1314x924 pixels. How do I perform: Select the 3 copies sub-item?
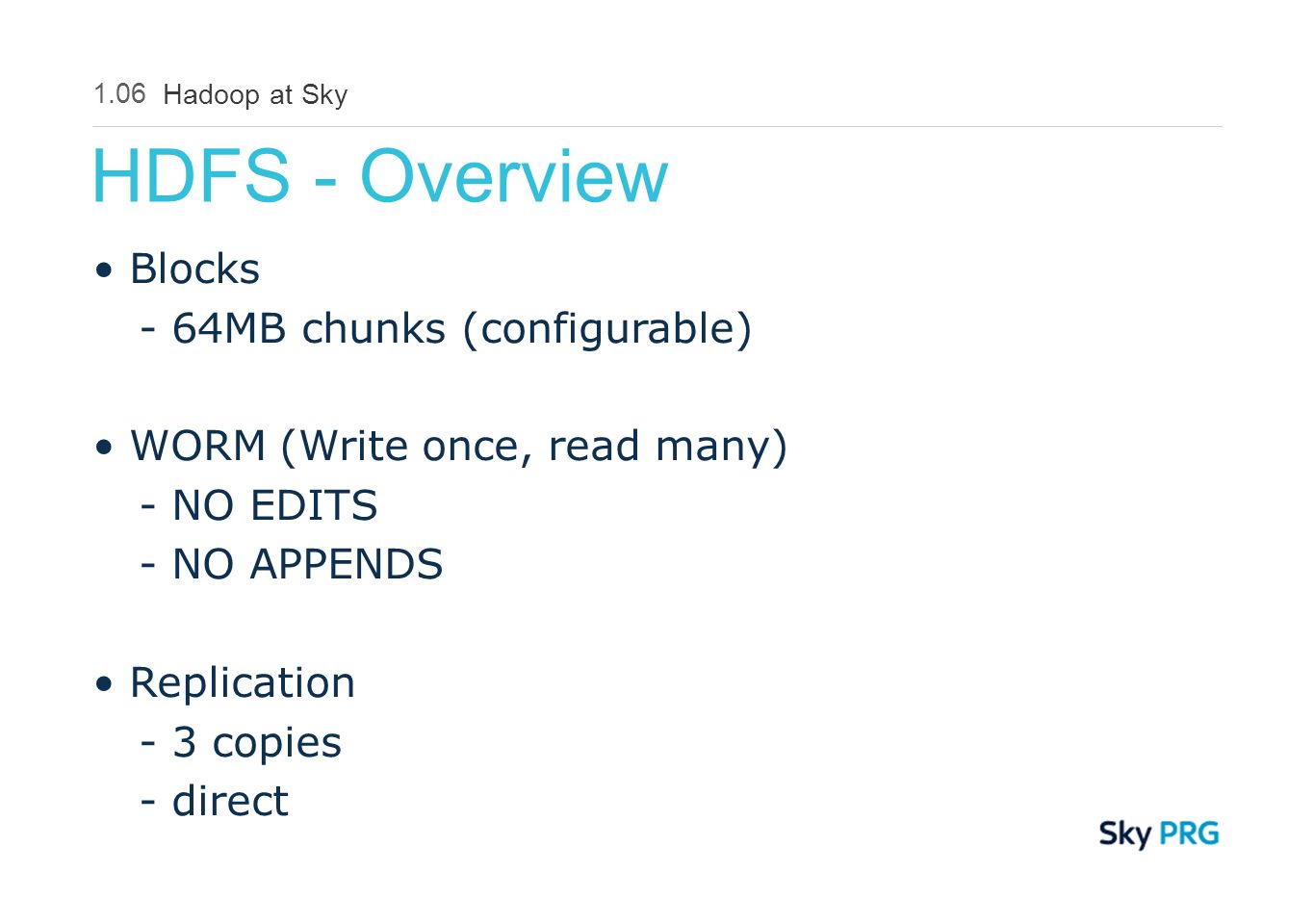[241, 743]
